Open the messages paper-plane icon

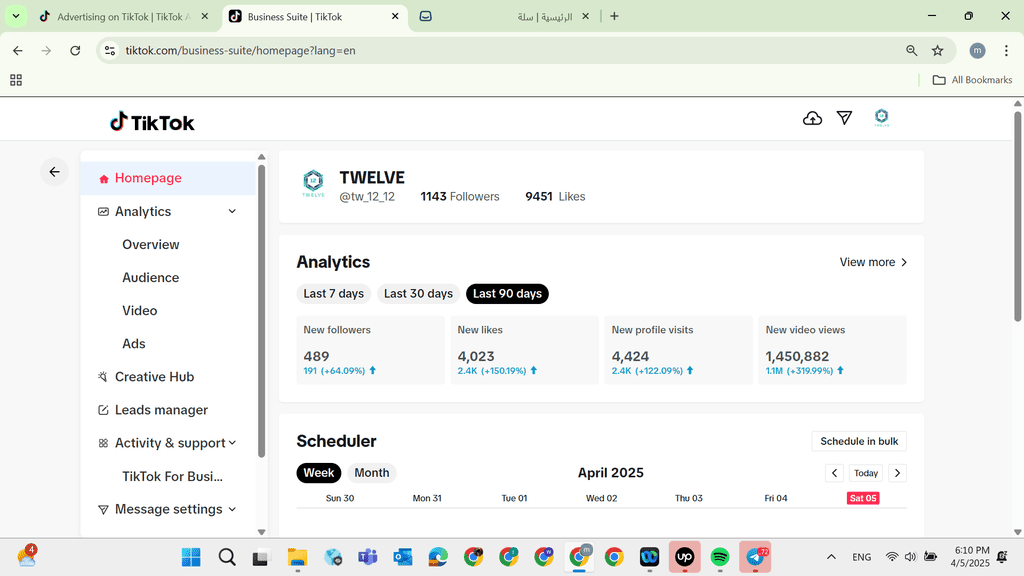(844, 118)
